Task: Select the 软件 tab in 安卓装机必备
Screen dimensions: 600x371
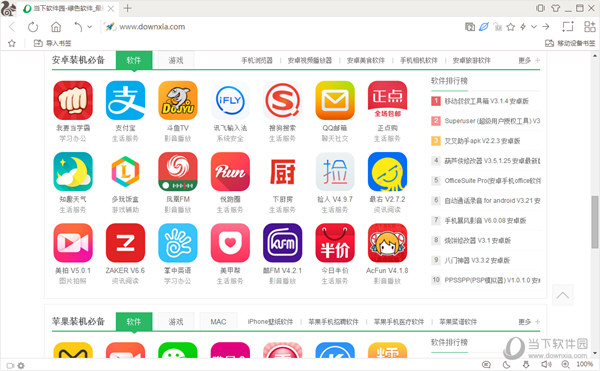Action: [134, 60]
